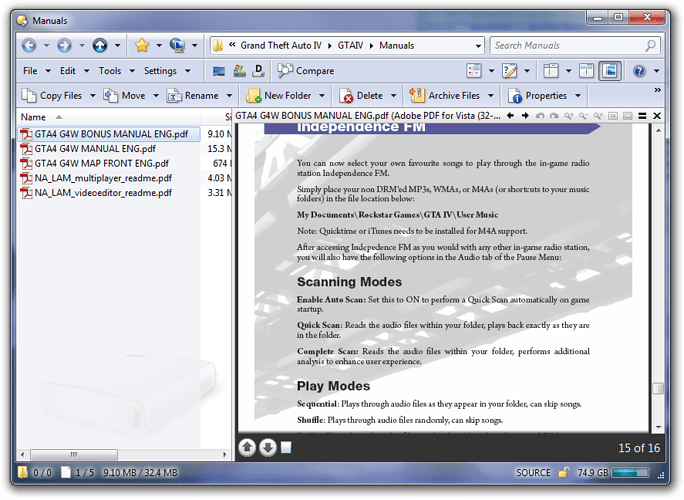Image resolution: width=684 pixels, height=500 pixels.
Task: Click the Compare tool
Action: [306, 71]
